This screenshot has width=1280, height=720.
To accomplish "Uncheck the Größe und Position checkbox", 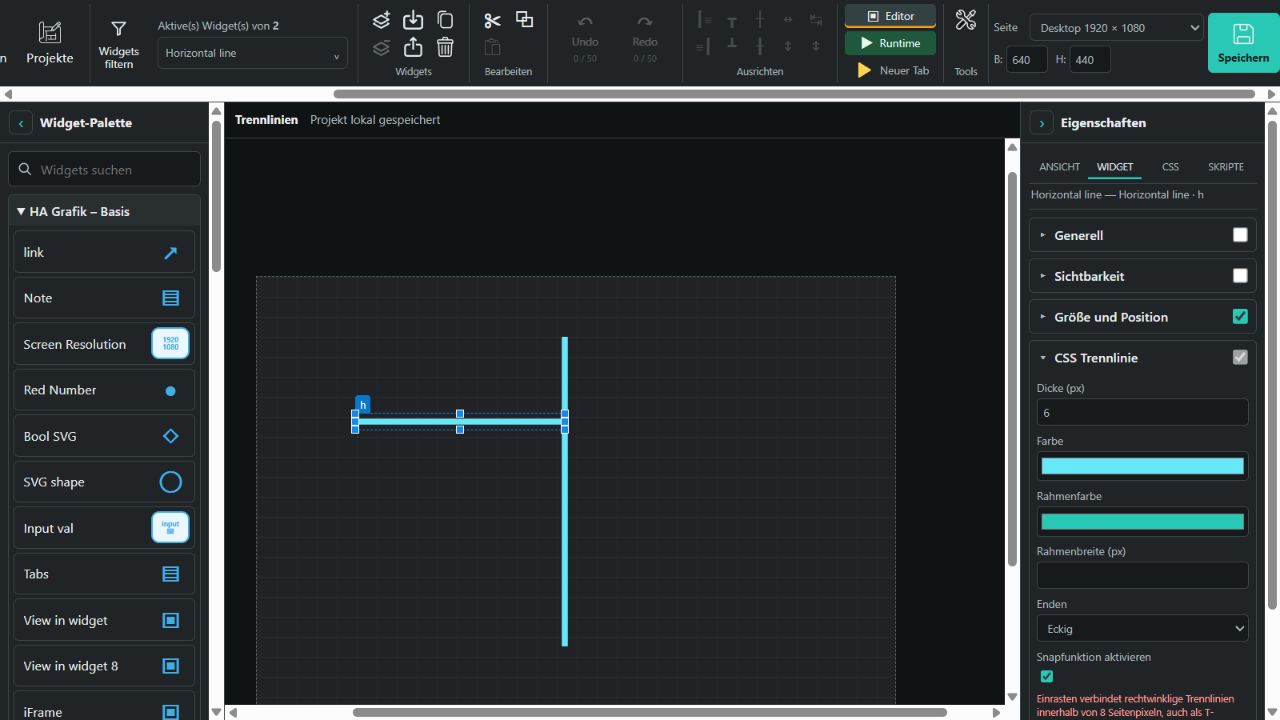I will [1240, 317].
